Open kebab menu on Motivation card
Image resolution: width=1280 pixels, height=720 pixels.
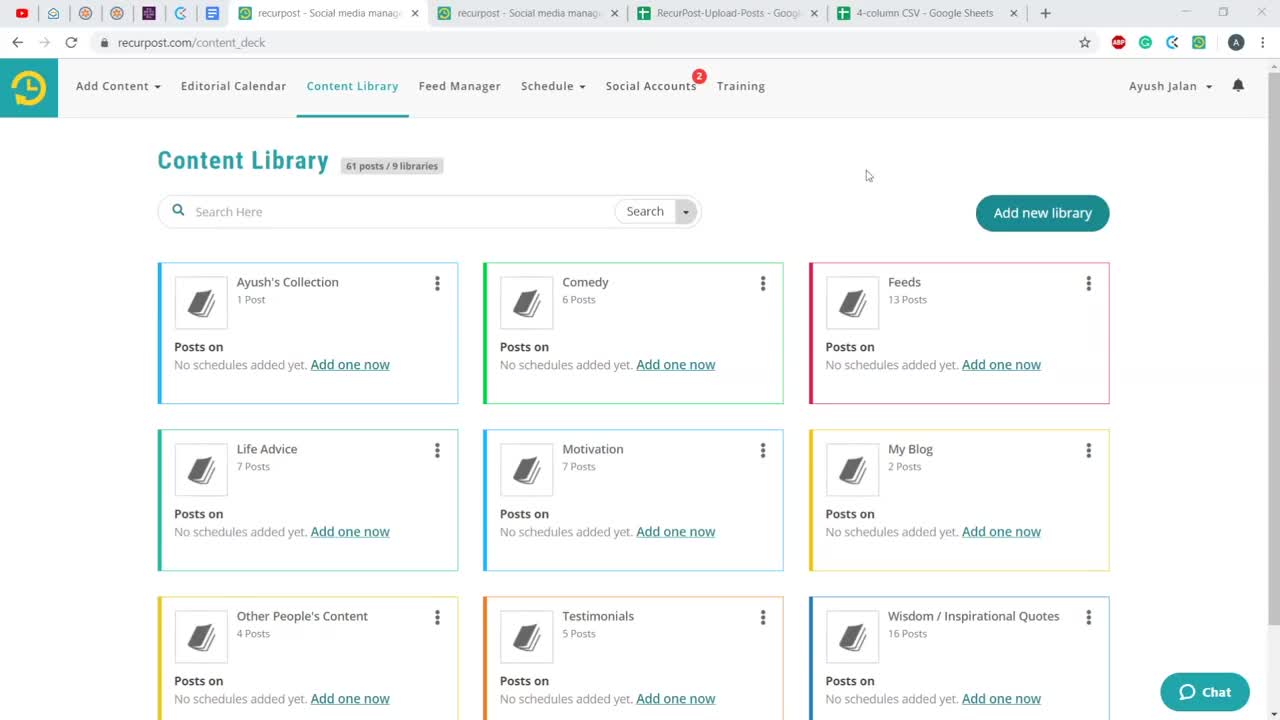tap(763, 451)
